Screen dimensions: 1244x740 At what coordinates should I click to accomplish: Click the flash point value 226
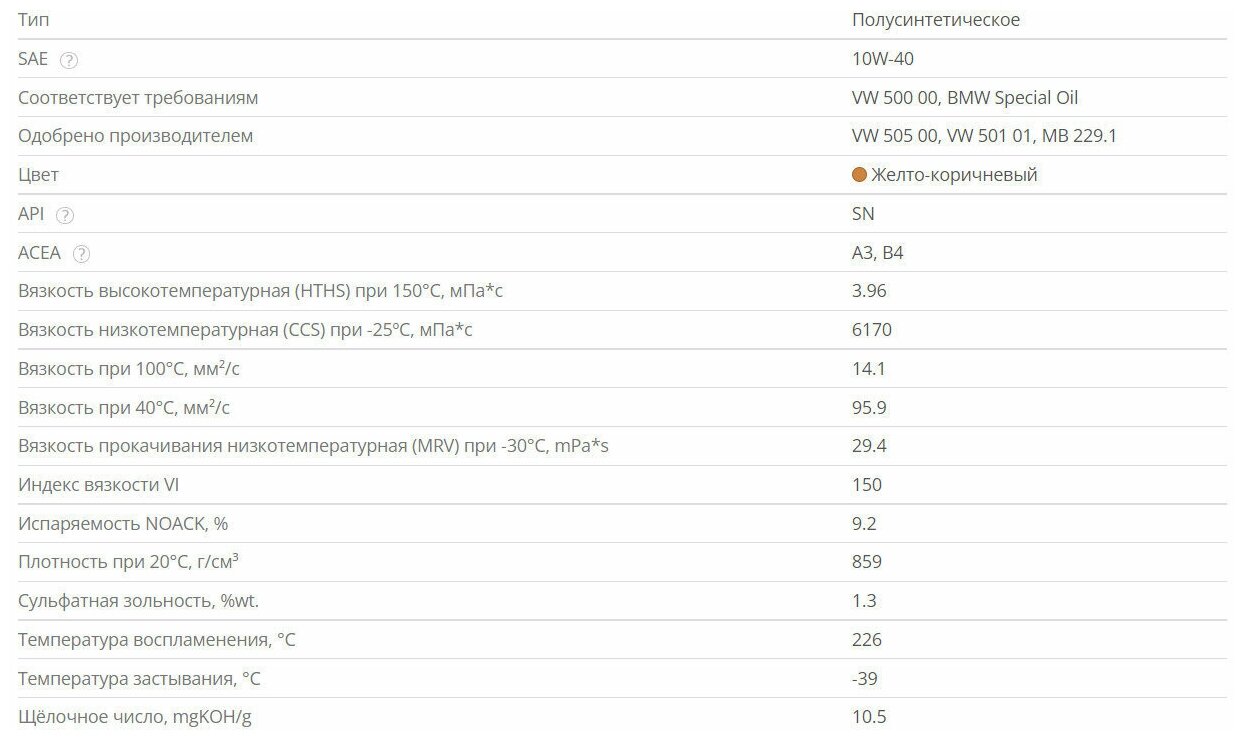866,640
